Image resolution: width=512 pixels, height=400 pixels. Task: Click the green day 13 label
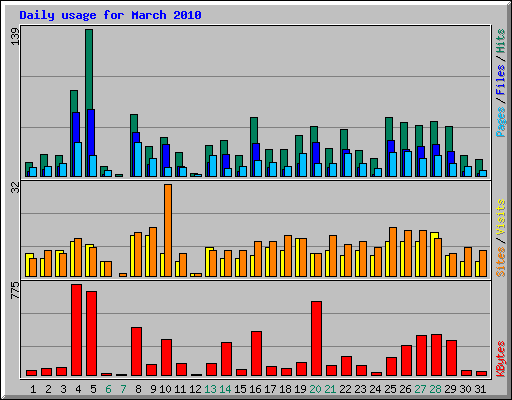[210, 389]
